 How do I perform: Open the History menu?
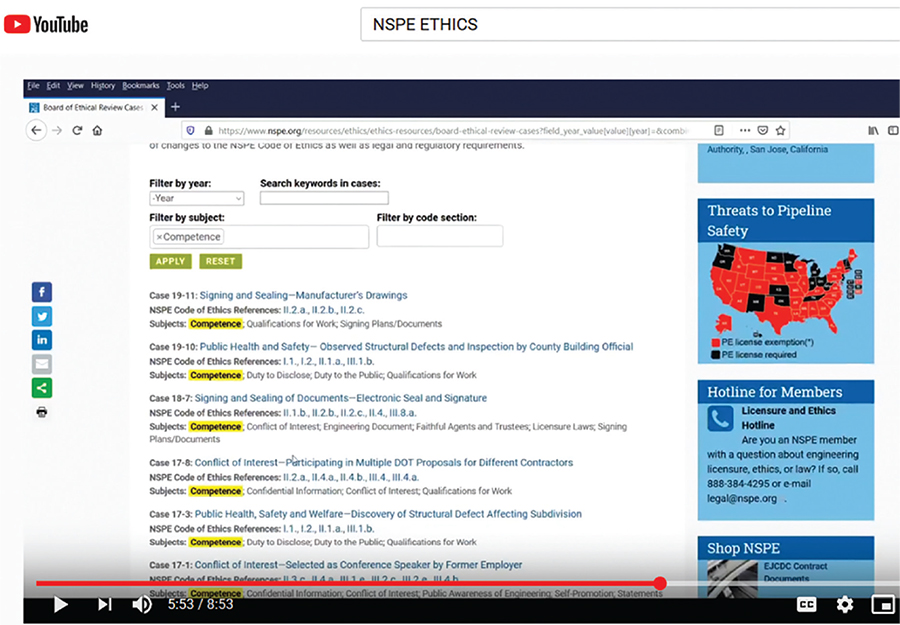103,86
